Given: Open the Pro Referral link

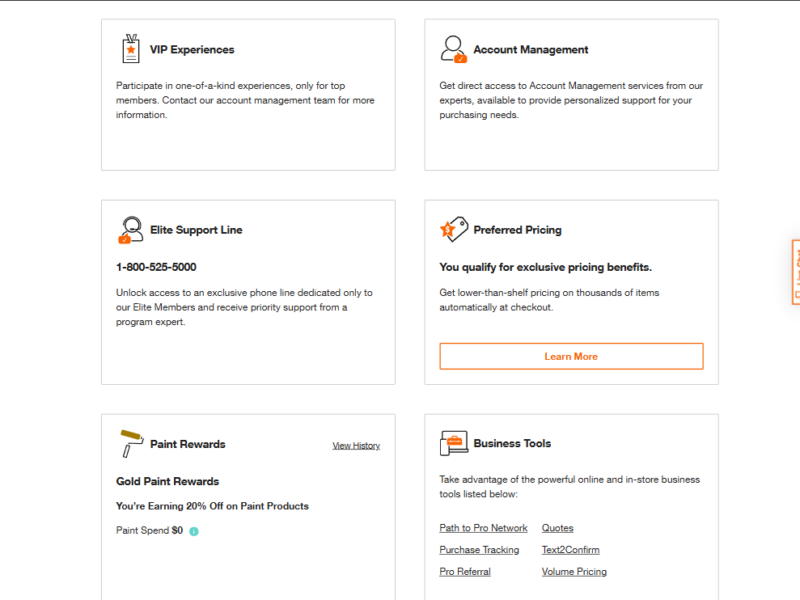Looking at the screenshot, I should (x=464, y=572).
